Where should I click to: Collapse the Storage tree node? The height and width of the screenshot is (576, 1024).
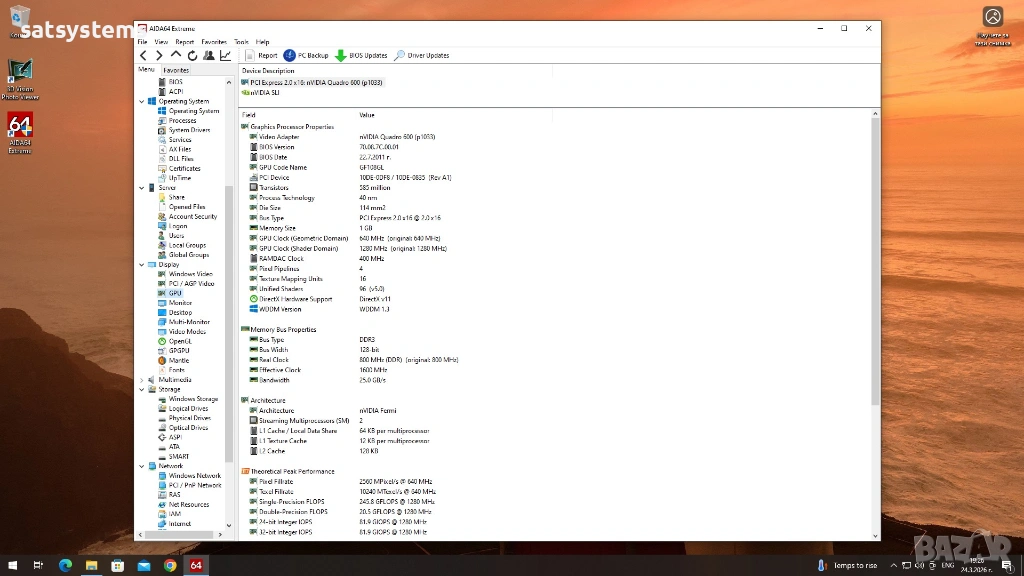tap(142, 390)
